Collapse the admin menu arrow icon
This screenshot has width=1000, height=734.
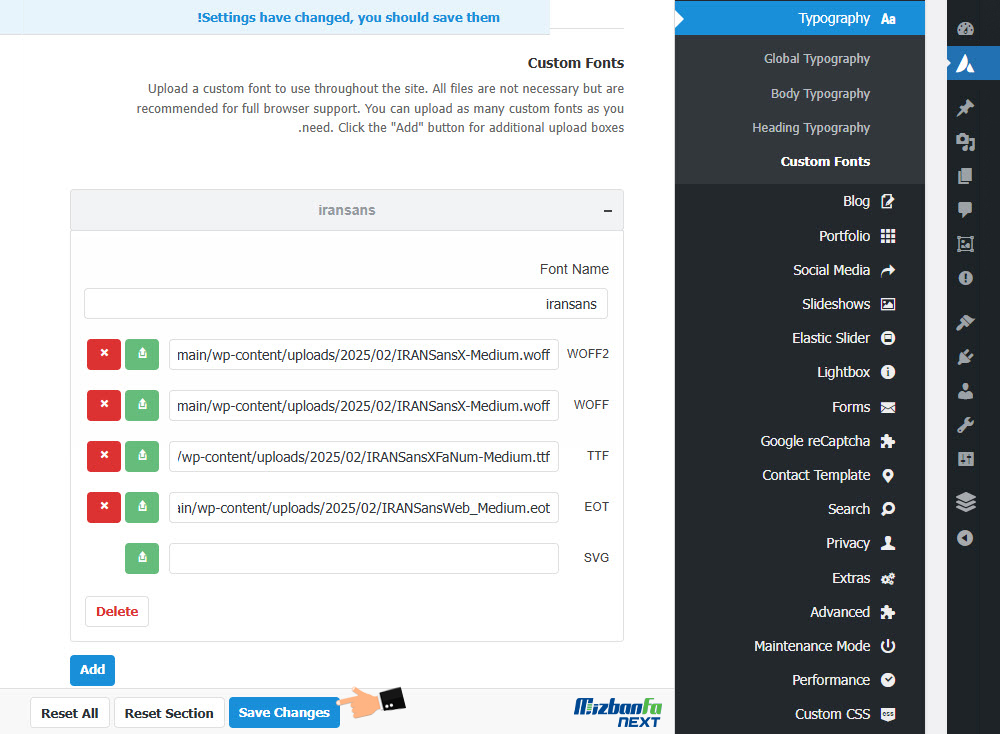[965, 538]
